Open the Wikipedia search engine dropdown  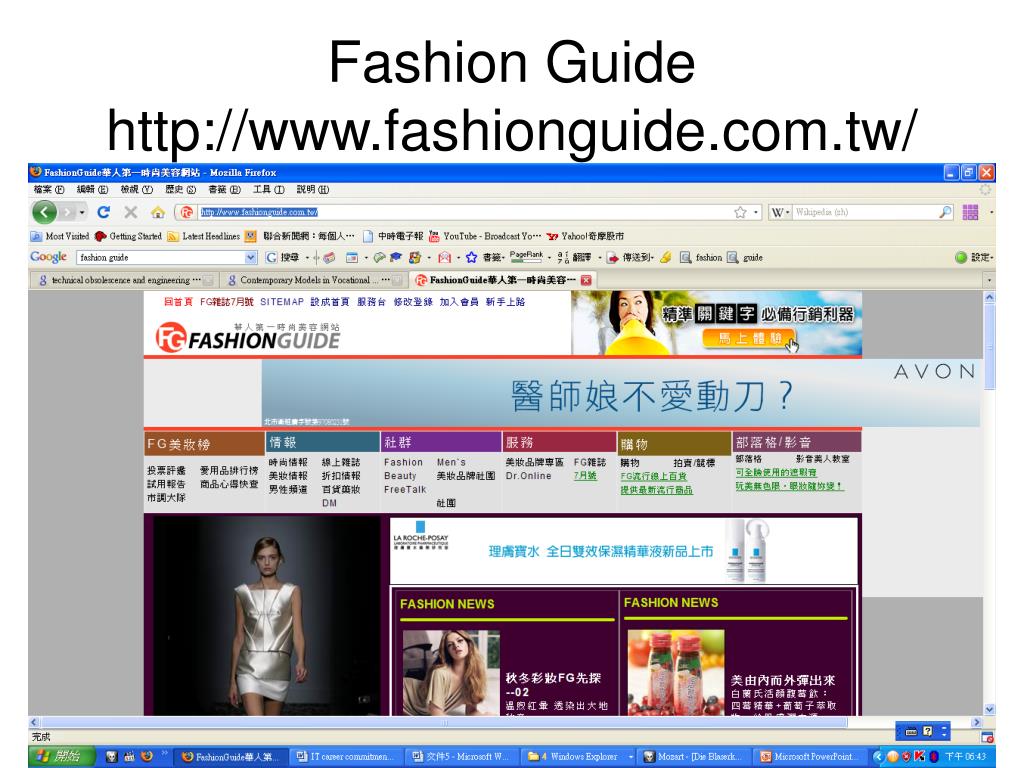point(780,212)
